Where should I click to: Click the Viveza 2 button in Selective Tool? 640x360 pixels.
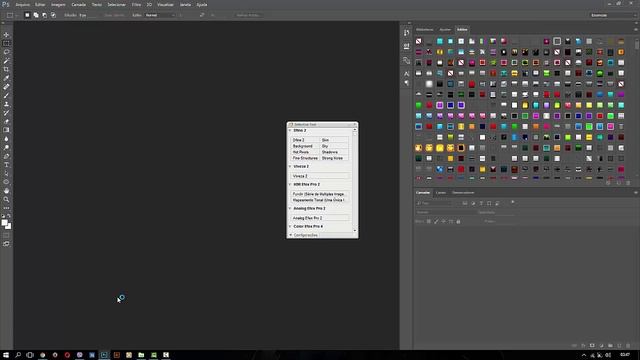click(x=320, y=176)
